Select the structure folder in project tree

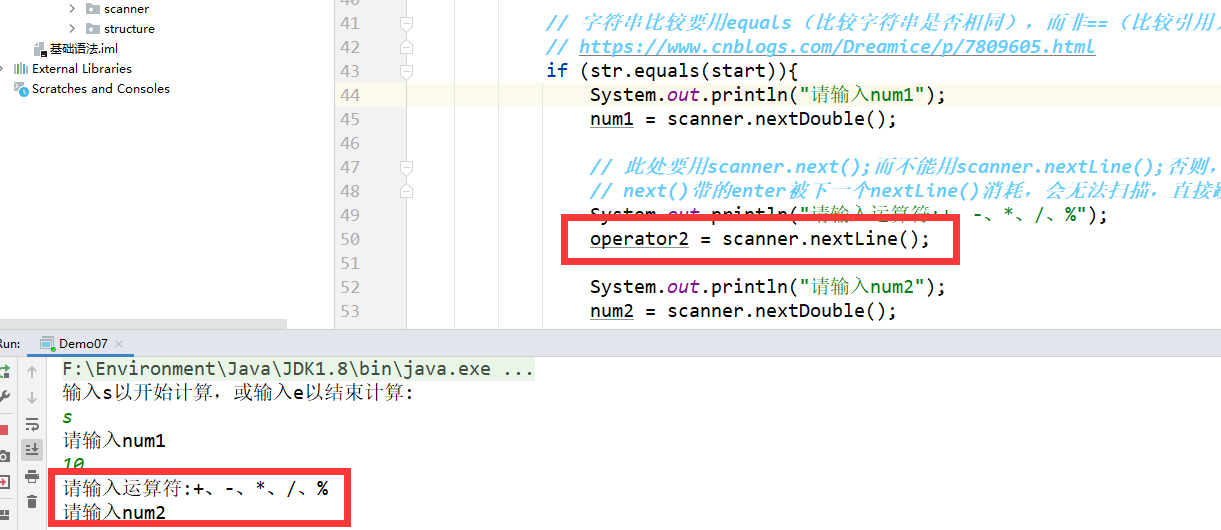click(129, 29)
